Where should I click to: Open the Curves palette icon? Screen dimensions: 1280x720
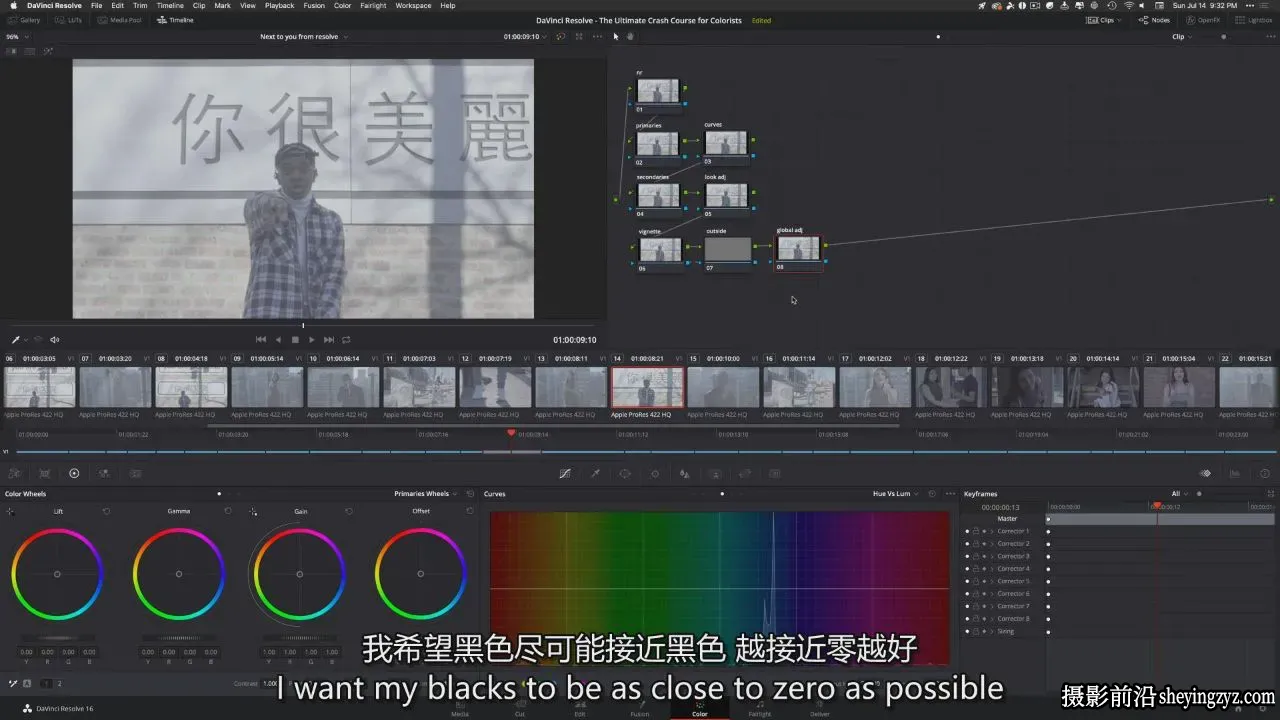point(565,473)
